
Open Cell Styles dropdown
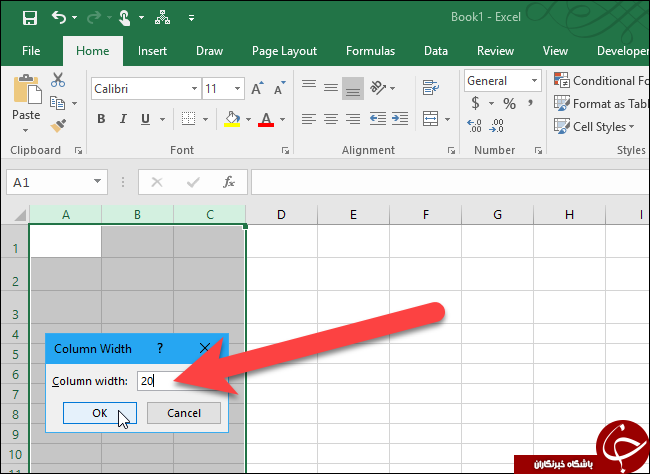pos(594,126)
